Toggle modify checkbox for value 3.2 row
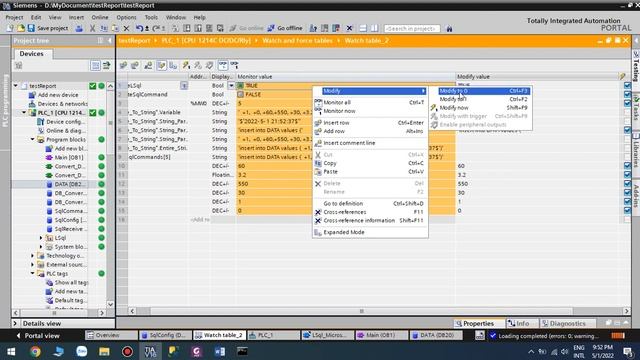Viewport: 640px width, 360px height. 627,175
